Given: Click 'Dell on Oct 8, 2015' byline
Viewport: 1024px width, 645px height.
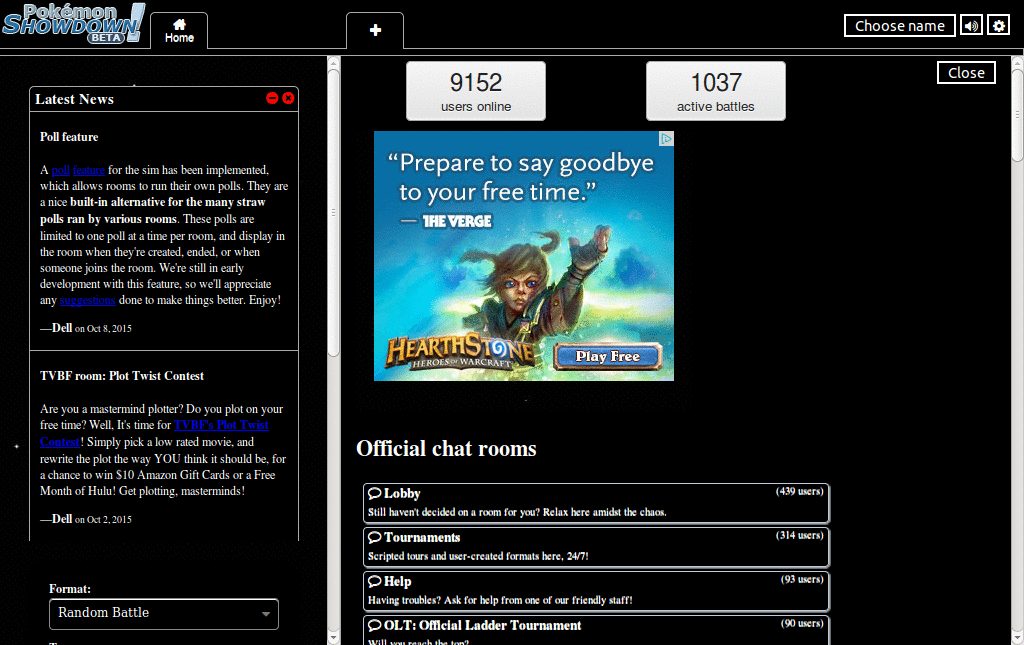Looking at the screenshot, I should coord(86,328).
